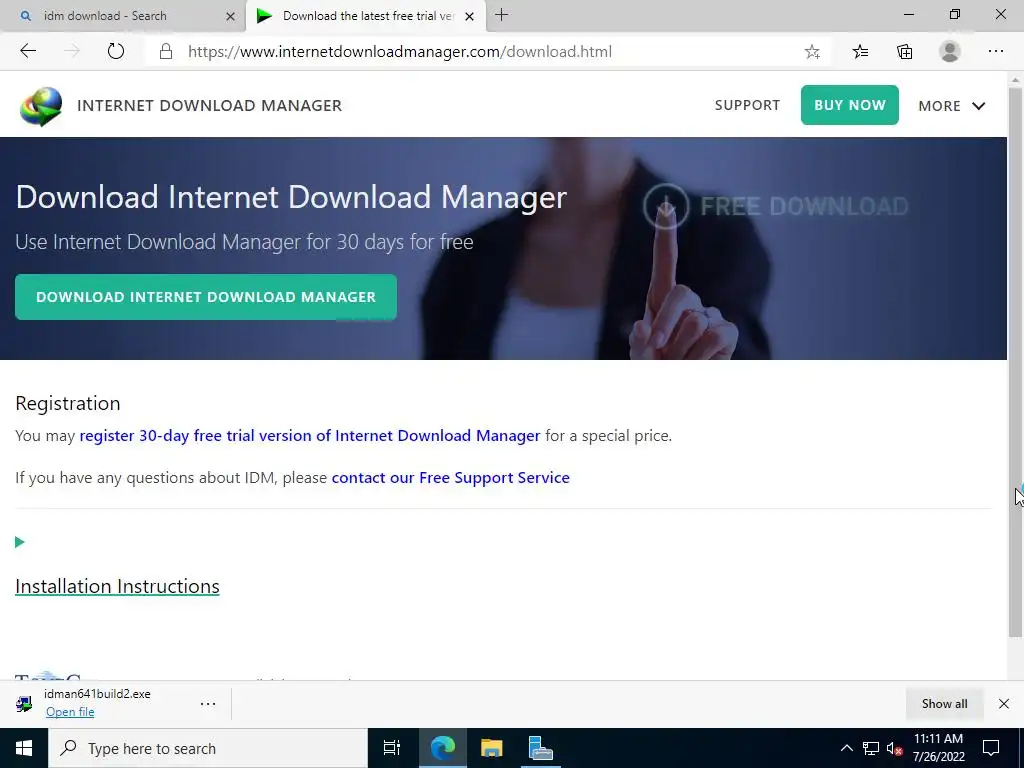Click Show all downloads button

[x=944, y=703]
